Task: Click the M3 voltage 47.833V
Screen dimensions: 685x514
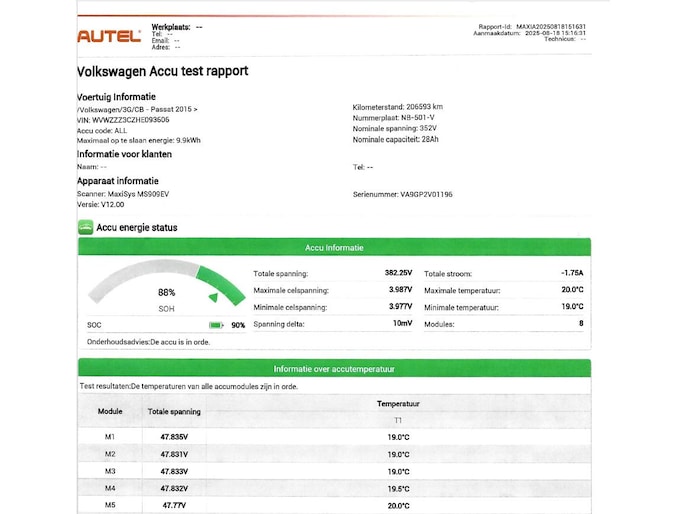Action: [174, 471]
